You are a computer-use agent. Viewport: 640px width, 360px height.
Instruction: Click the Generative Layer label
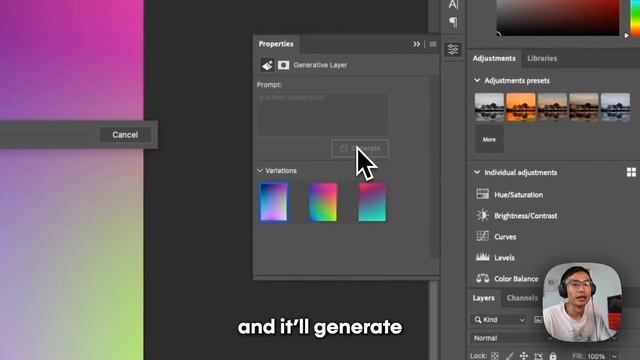[x=320, y=65]
